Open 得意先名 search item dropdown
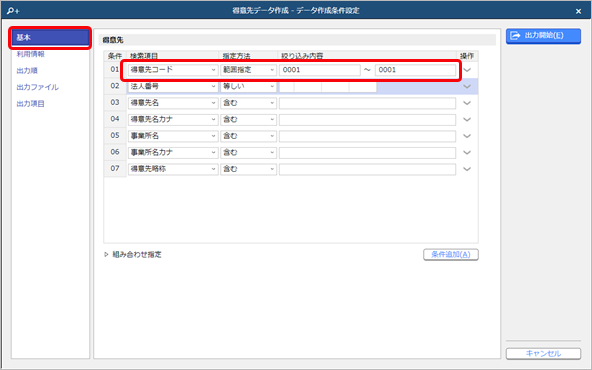Image resolution: width=592 pixels, height=370 pixels. [x=173, y=103]
